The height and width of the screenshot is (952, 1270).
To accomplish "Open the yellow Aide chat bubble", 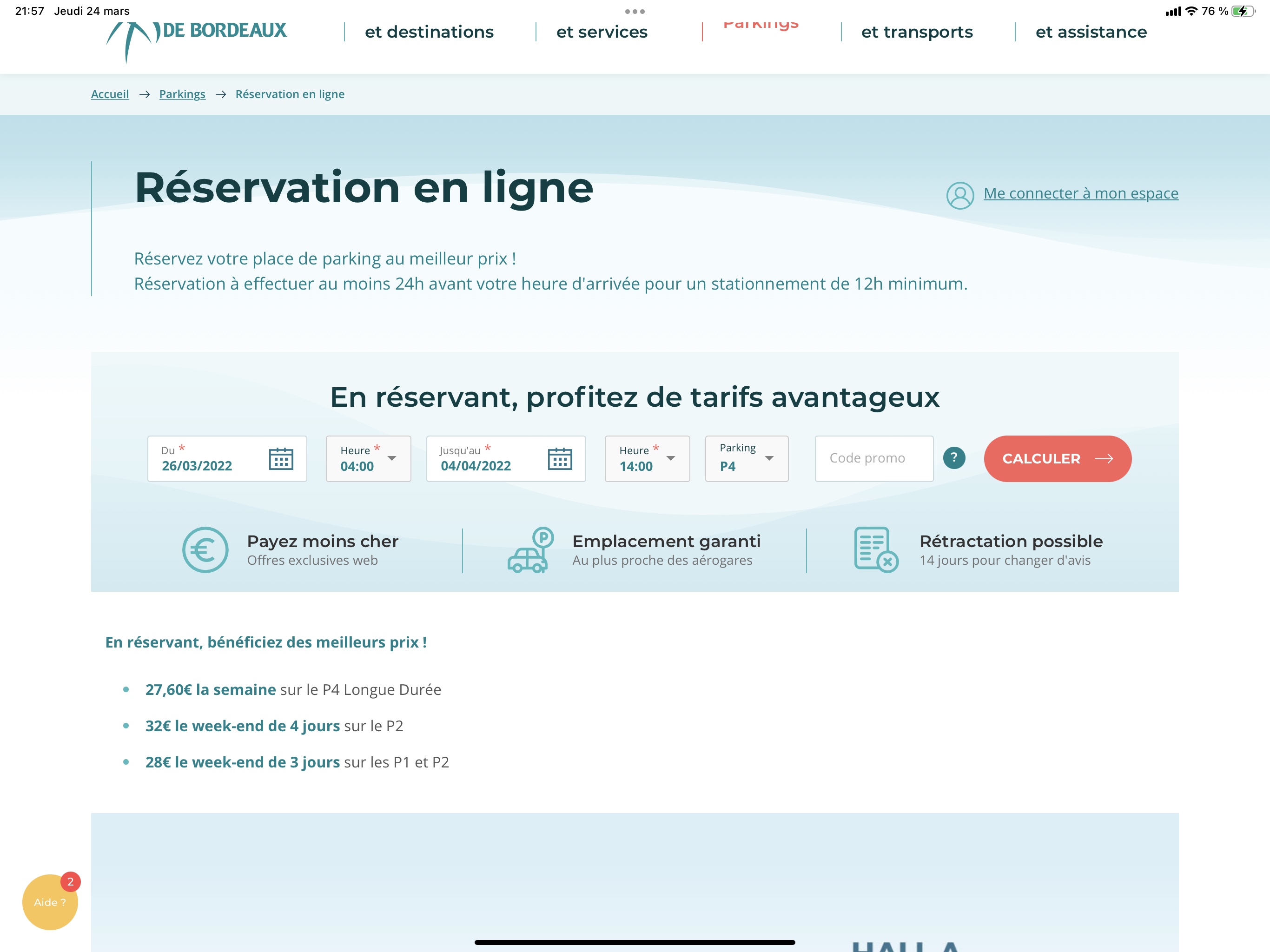I will (50, 901).
